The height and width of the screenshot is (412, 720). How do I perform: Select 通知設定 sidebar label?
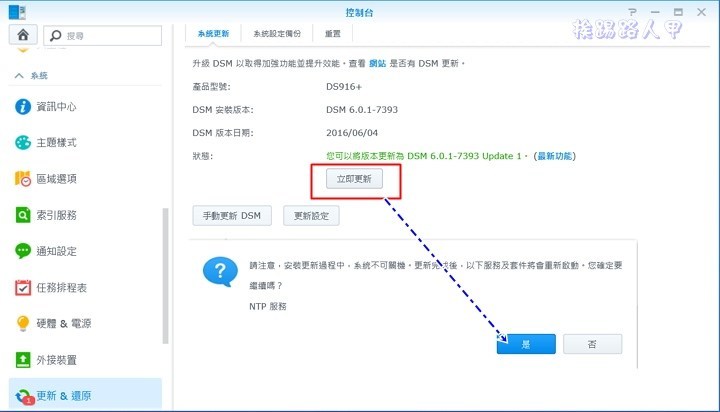pyautogui.click(x=56, y=251)
